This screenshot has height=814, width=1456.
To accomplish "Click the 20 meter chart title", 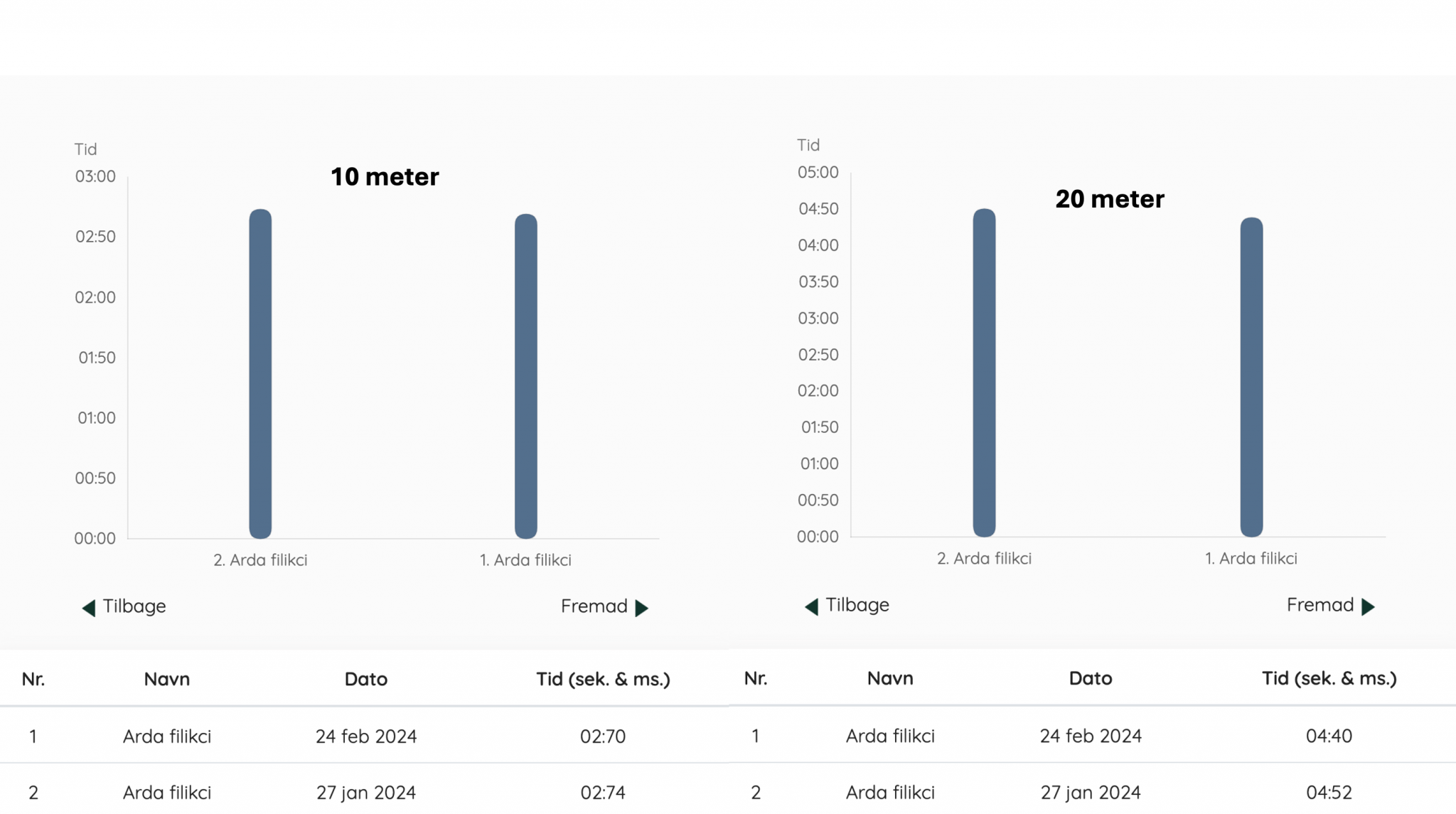I will [x=1110, y=199].
